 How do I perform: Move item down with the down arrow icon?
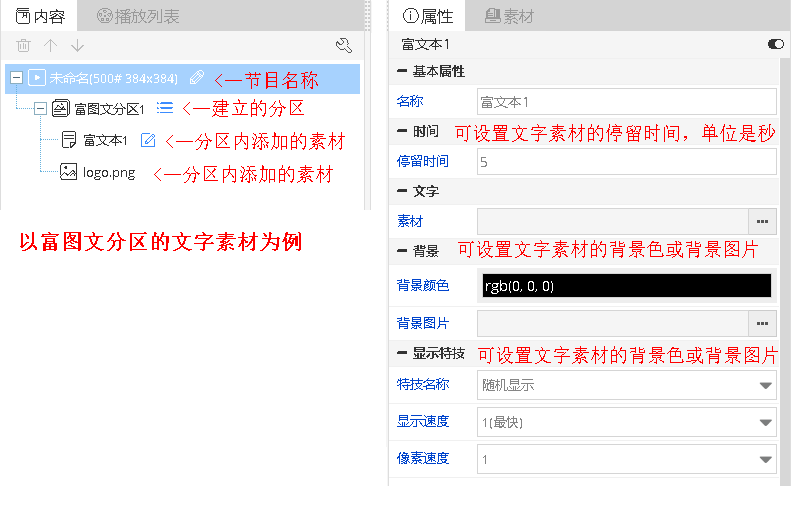point(77,45)
